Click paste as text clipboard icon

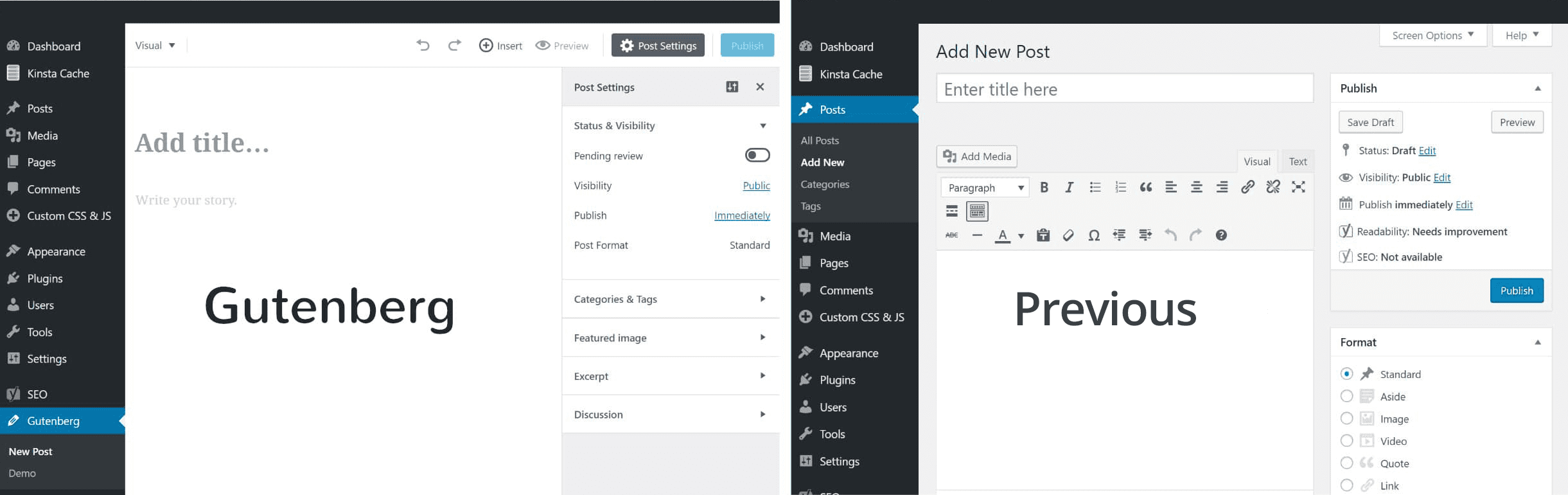point(1043,235)
